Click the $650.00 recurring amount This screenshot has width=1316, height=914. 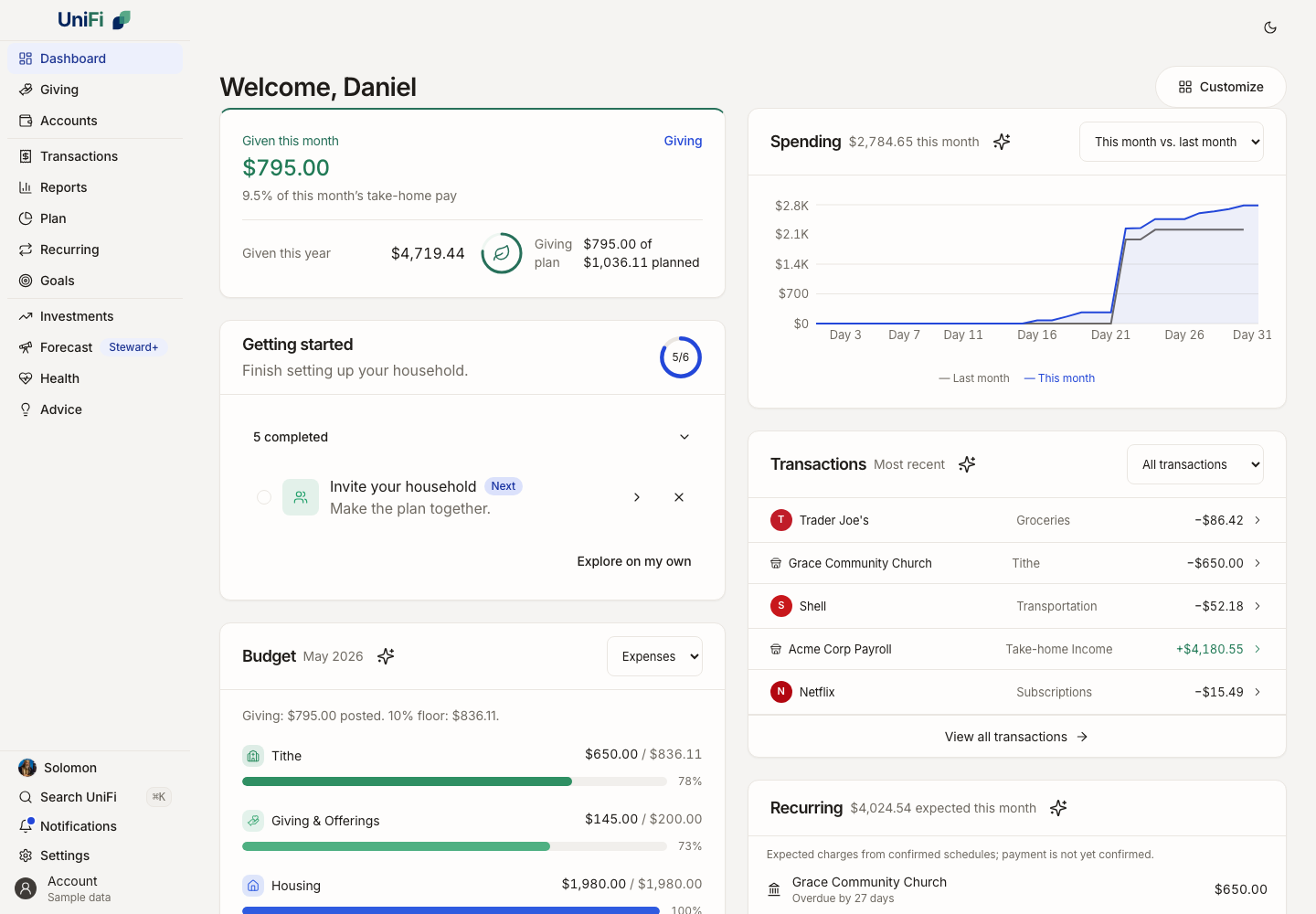pos(1241,889)
